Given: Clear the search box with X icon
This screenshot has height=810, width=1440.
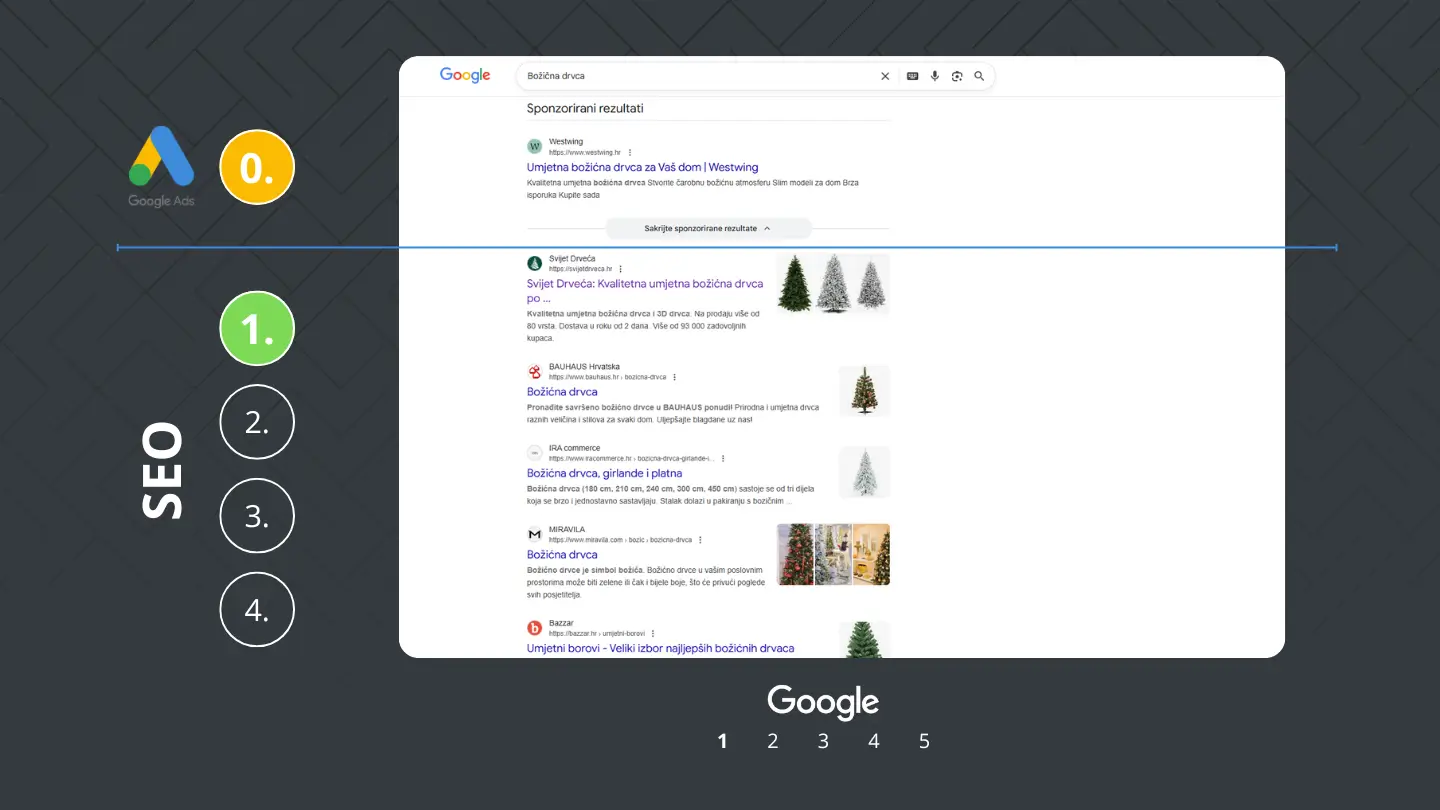Looking at the screenshot, I should click(884, 76).
